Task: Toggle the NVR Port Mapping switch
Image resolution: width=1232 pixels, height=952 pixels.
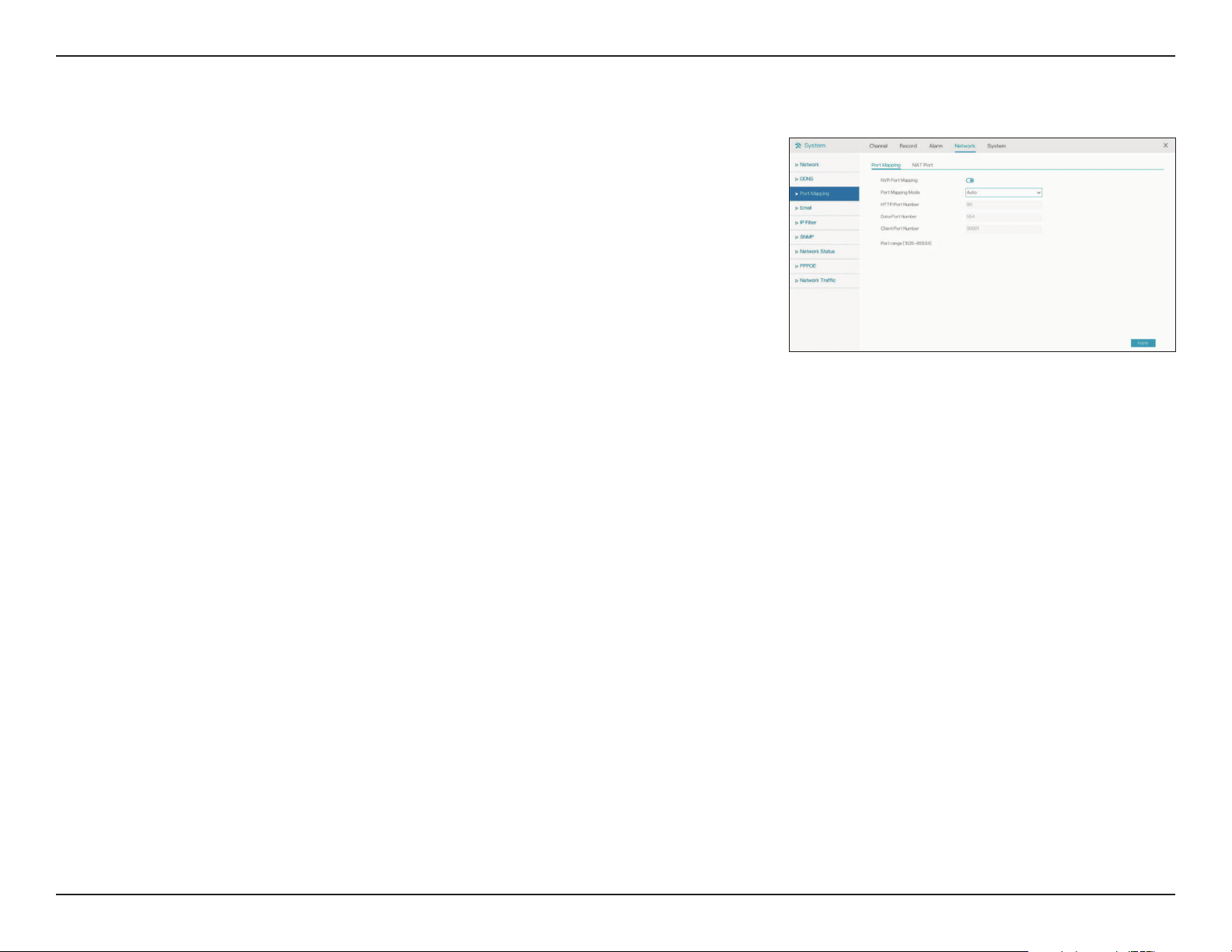Action: point(970,180)
